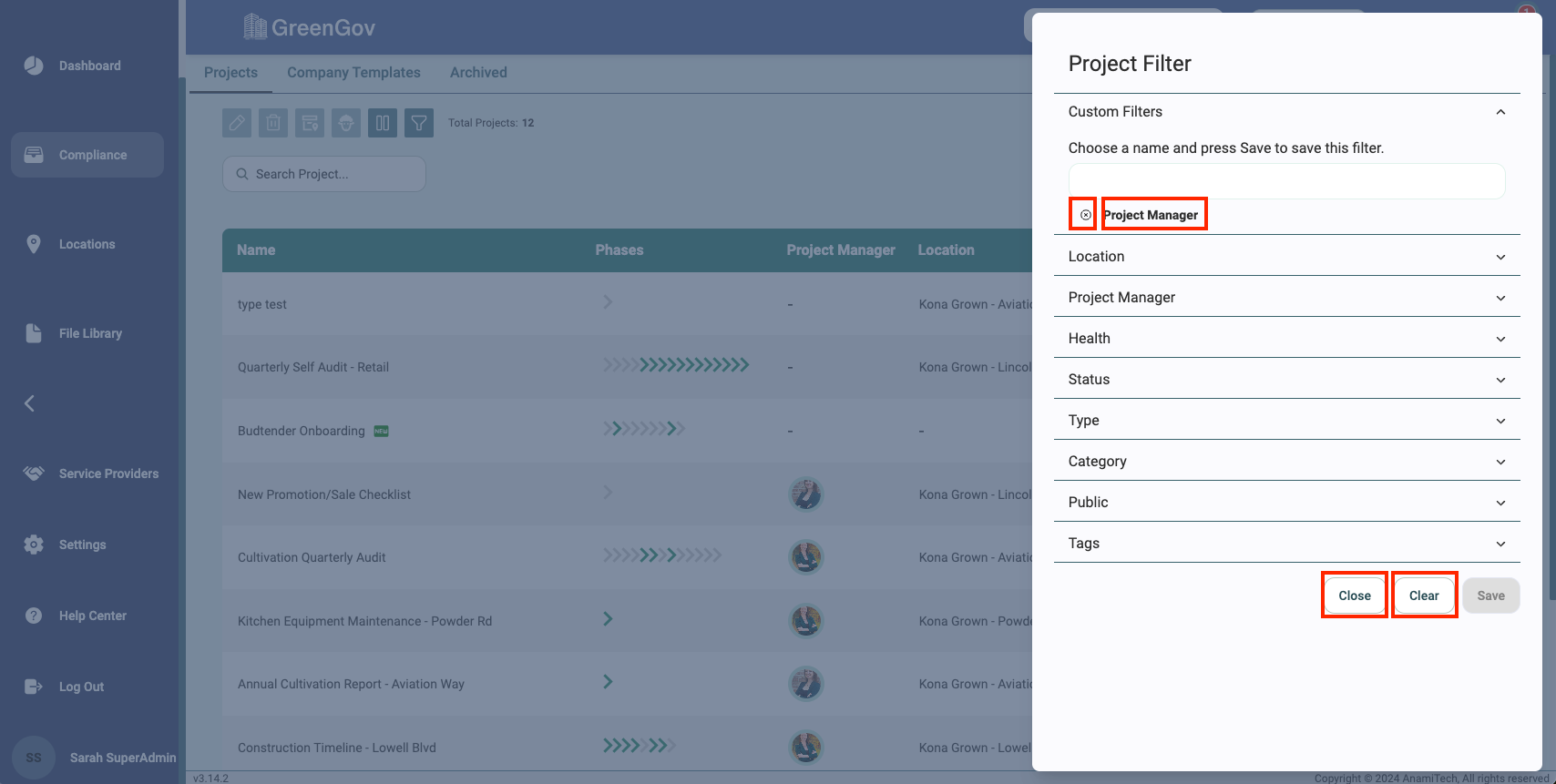This screenshot has height=784, width=1556.
Task: Collapse the sidebar with the left arrow
Action: pyautogui.click(x=29, y=403)
